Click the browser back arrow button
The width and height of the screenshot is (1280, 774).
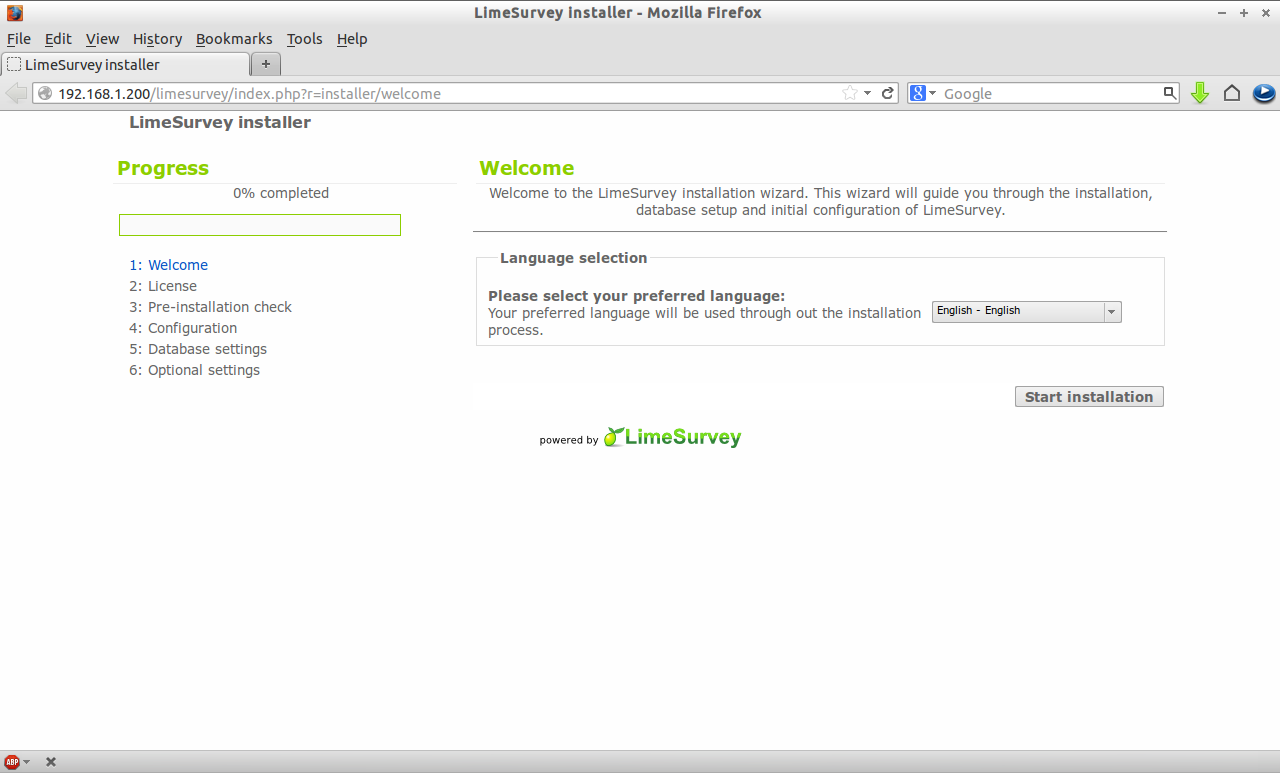(16, 93)
